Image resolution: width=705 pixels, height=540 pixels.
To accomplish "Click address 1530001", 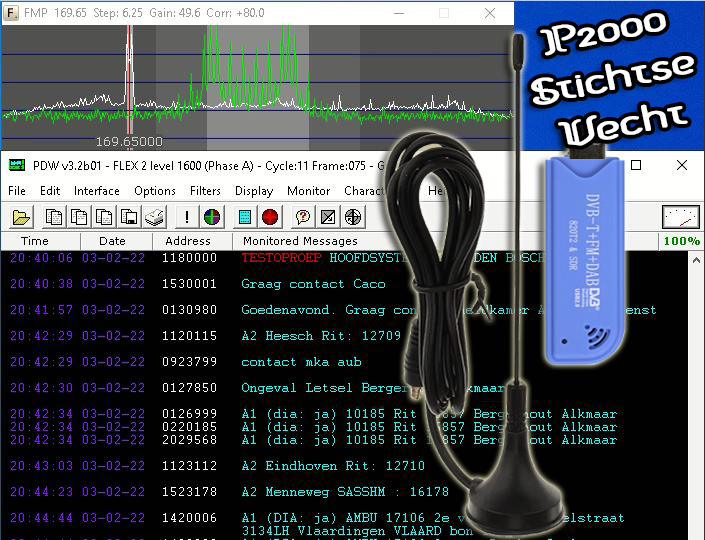I will point(189,284).
